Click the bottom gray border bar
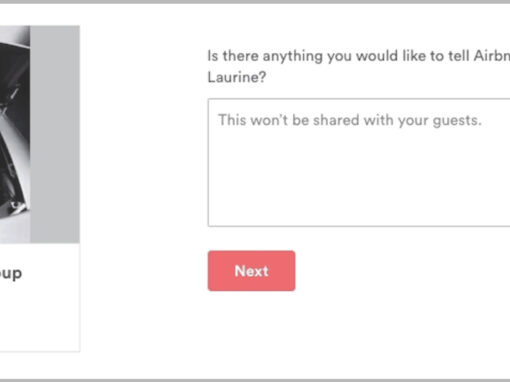510x382 pixels. click(x=255, y=380)
